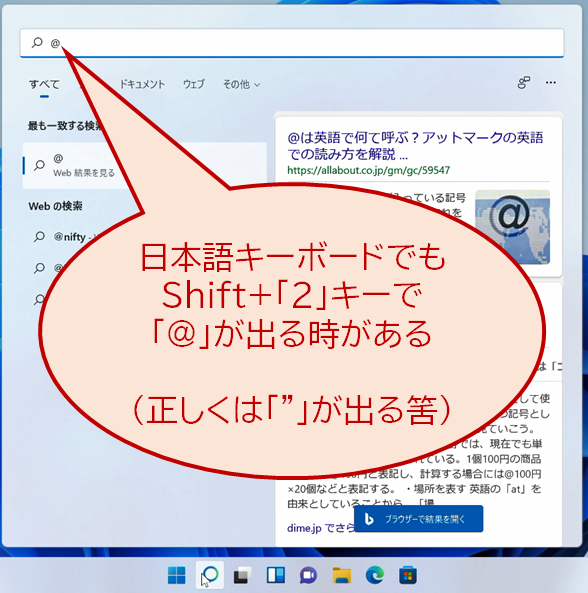
Task: Click the taskbar Search icon
Action: [x=210, y=575]
